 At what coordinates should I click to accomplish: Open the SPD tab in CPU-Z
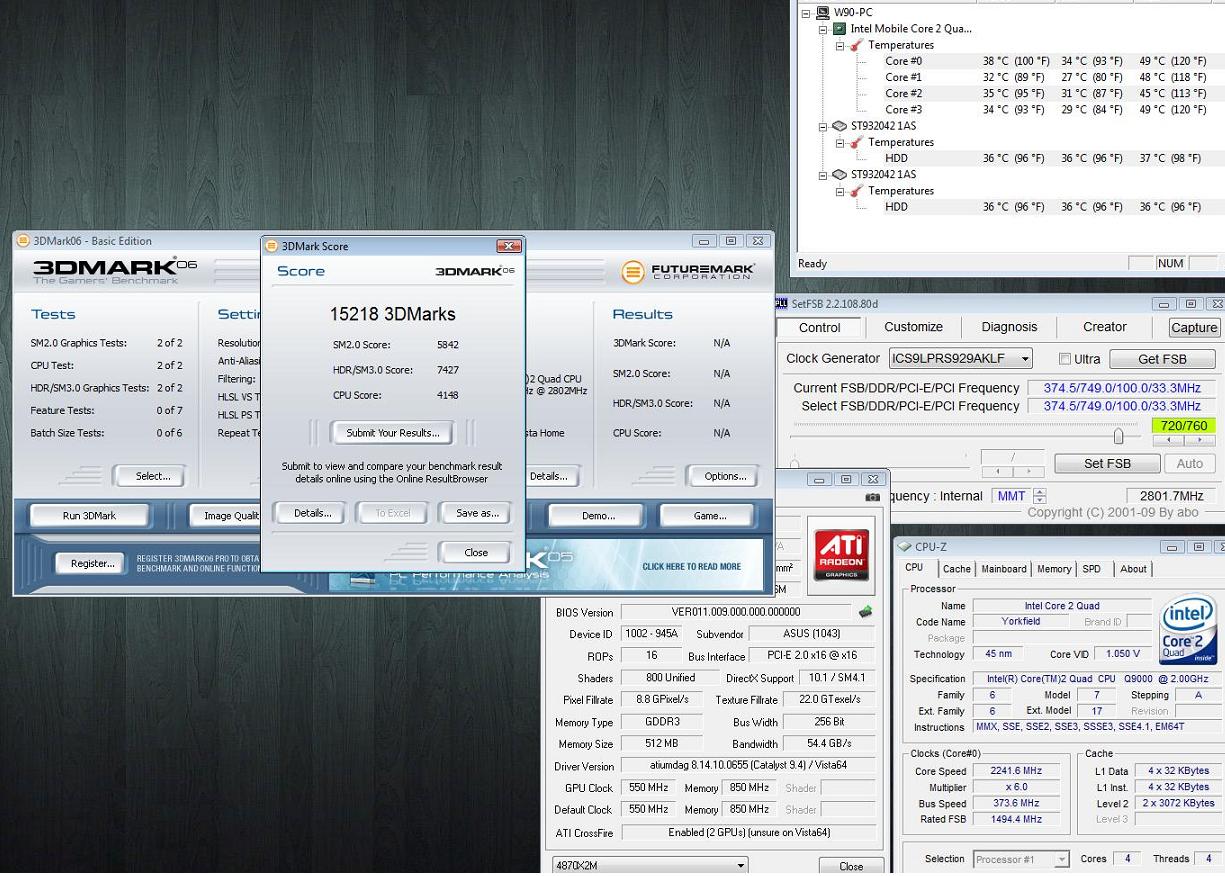1092,569
